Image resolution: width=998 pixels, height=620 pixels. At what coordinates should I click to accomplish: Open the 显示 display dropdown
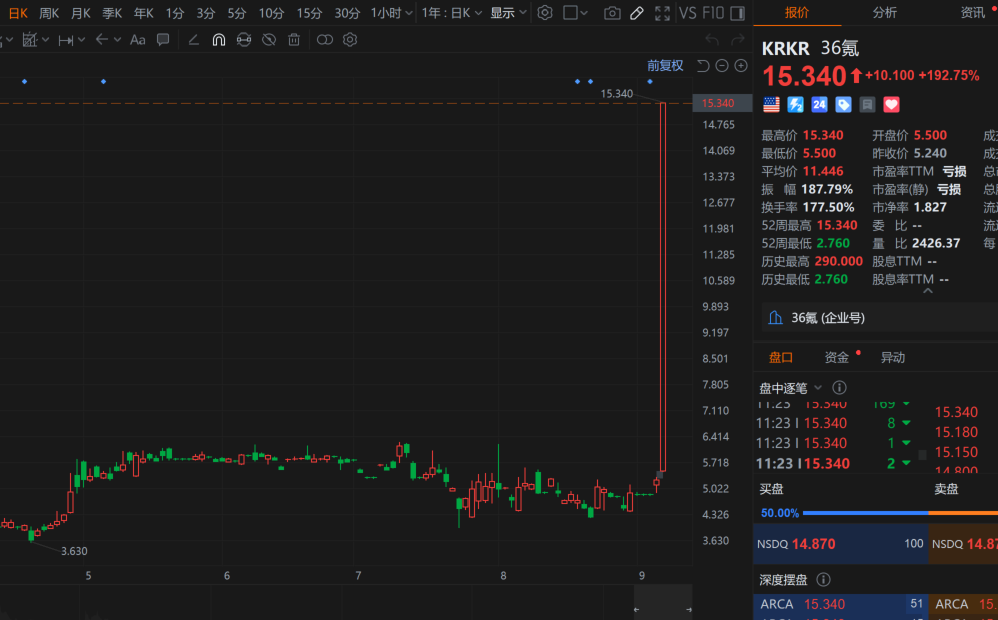pyautogui.click(x=508, y=13)
